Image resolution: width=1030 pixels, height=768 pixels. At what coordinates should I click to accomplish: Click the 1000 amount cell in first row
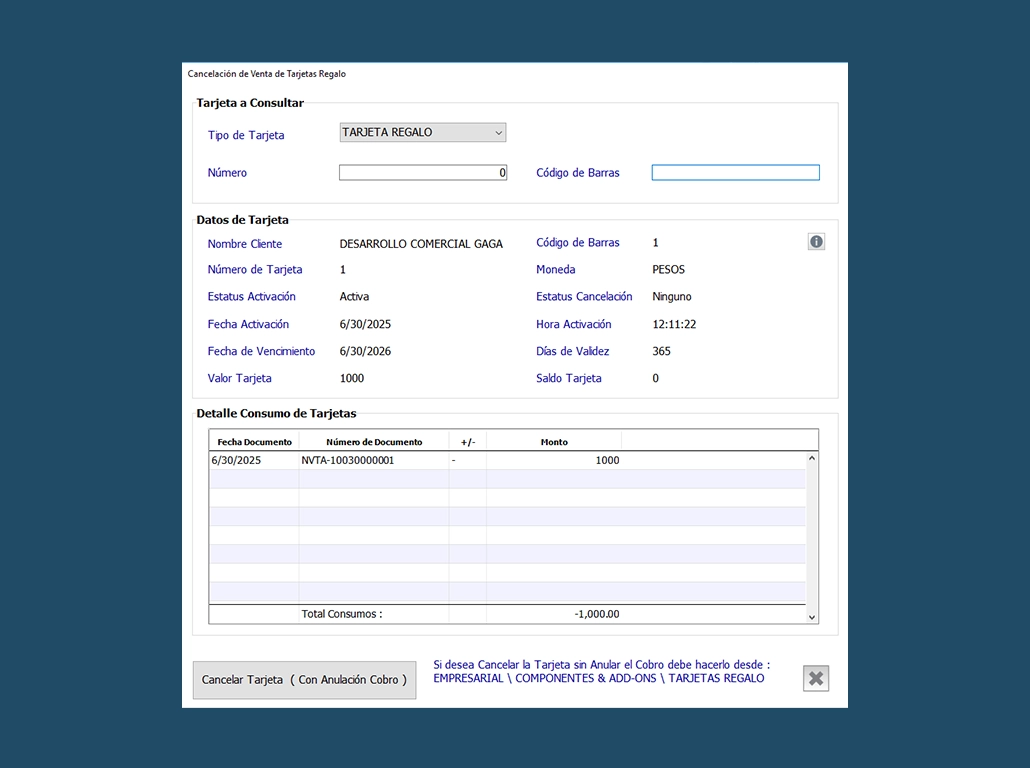coord(606,461)
